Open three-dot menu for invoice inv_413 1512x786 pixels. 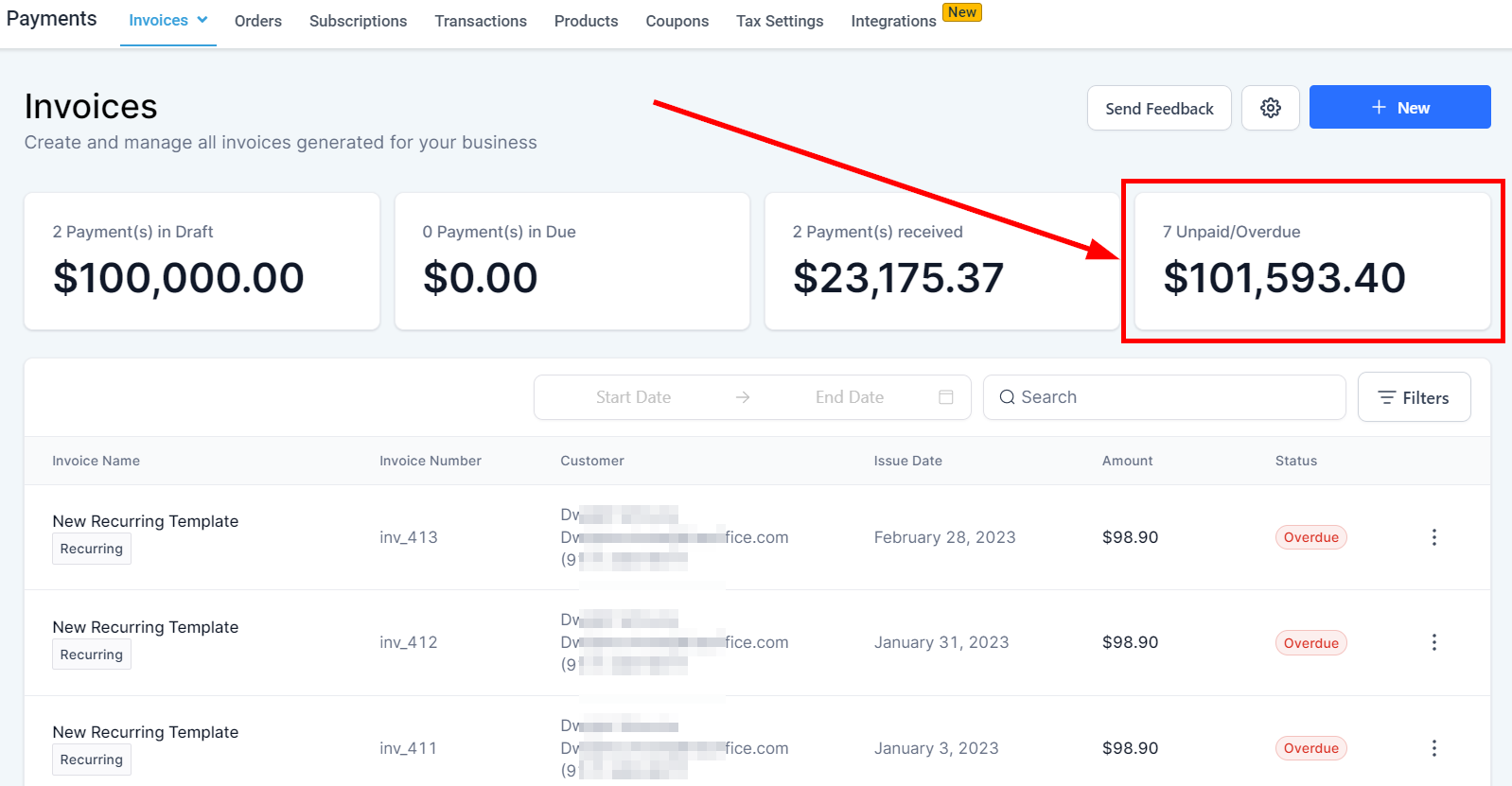[x=1433, y=537]
